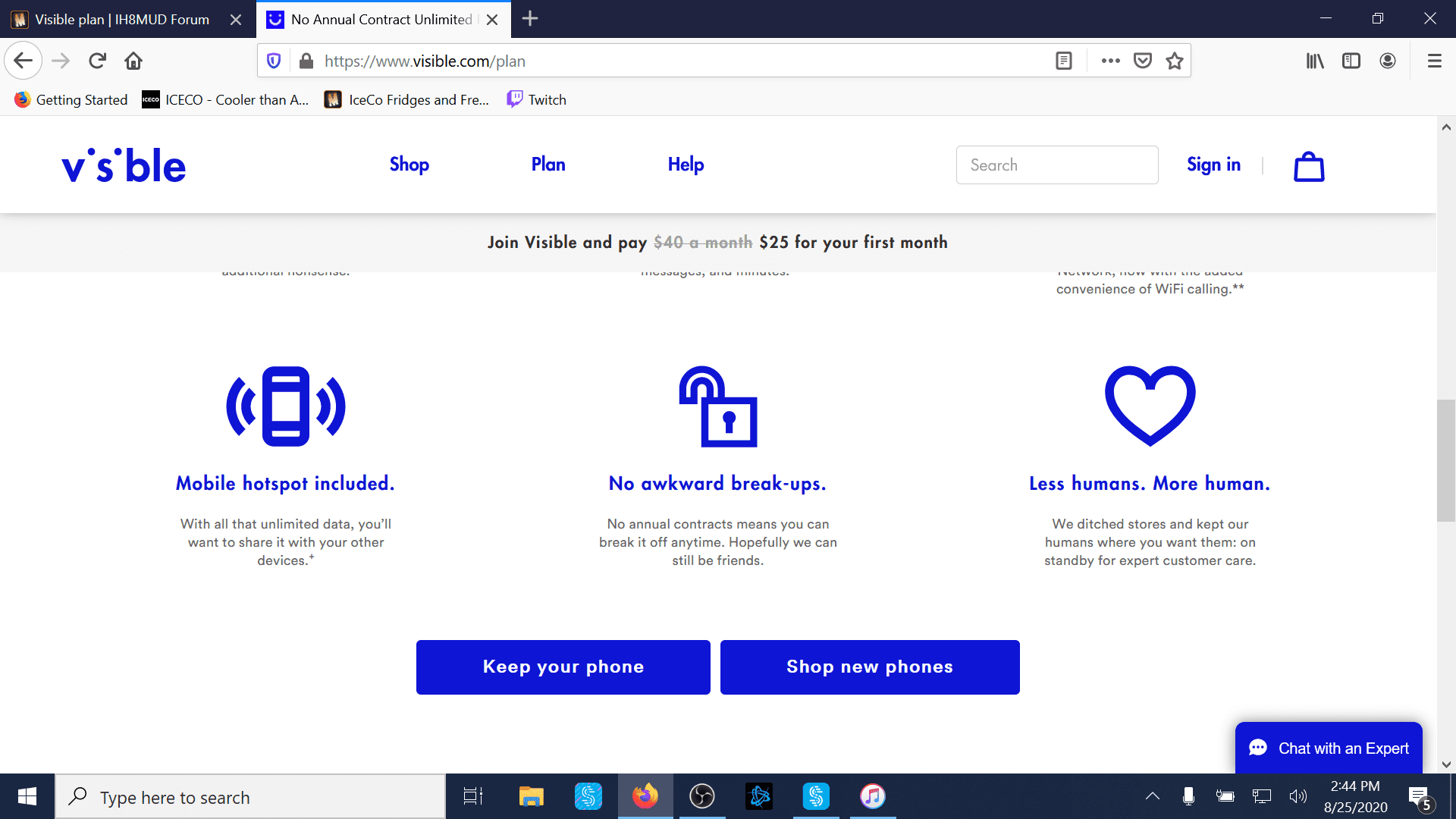
Task: Reload the current page
Action: (97, 61)
